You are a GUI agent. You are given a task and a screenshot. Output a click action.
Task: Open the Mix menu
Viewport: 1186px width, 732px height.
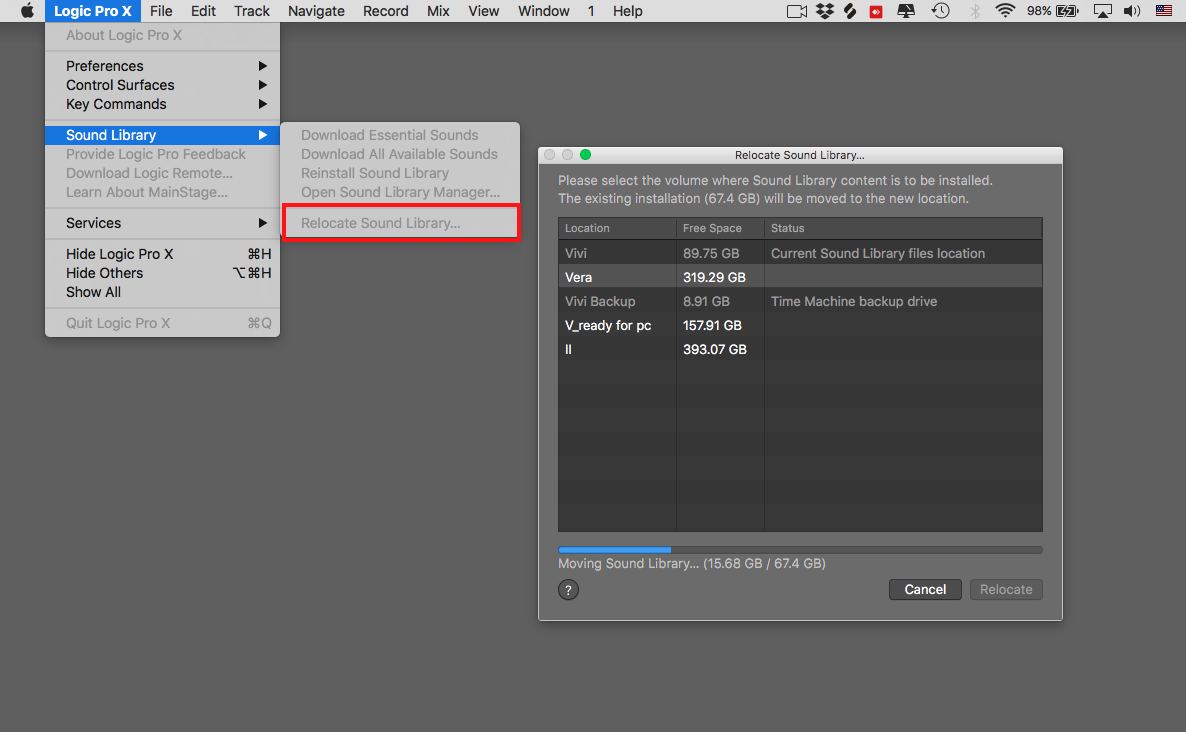click(x=438, y=11)
